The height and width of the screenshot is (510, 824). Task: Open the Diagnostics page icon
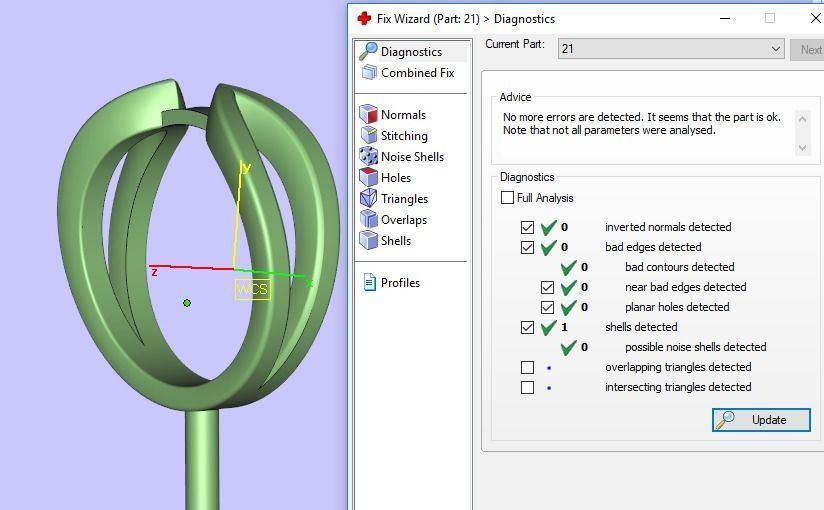tap(368, 51)
